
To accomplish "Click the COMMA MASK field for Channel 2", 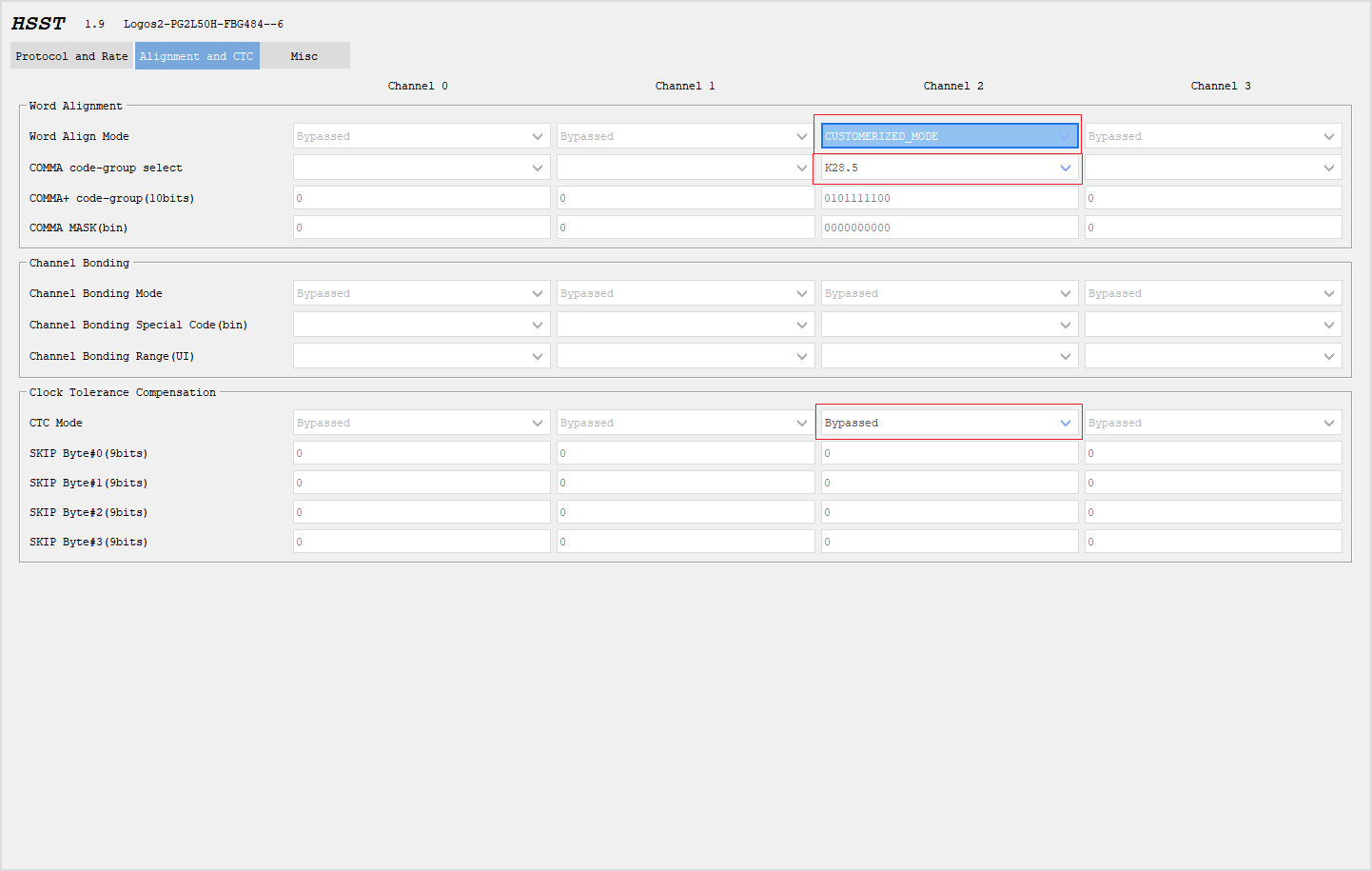I will (948, 227).
